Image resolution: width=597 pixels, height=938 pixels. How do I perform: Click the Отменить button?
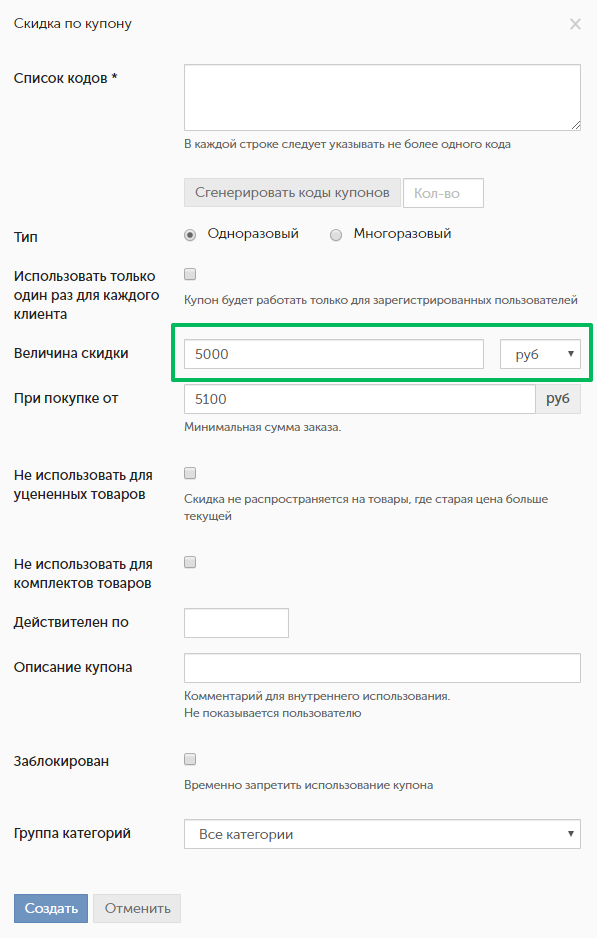coord(137,908)
